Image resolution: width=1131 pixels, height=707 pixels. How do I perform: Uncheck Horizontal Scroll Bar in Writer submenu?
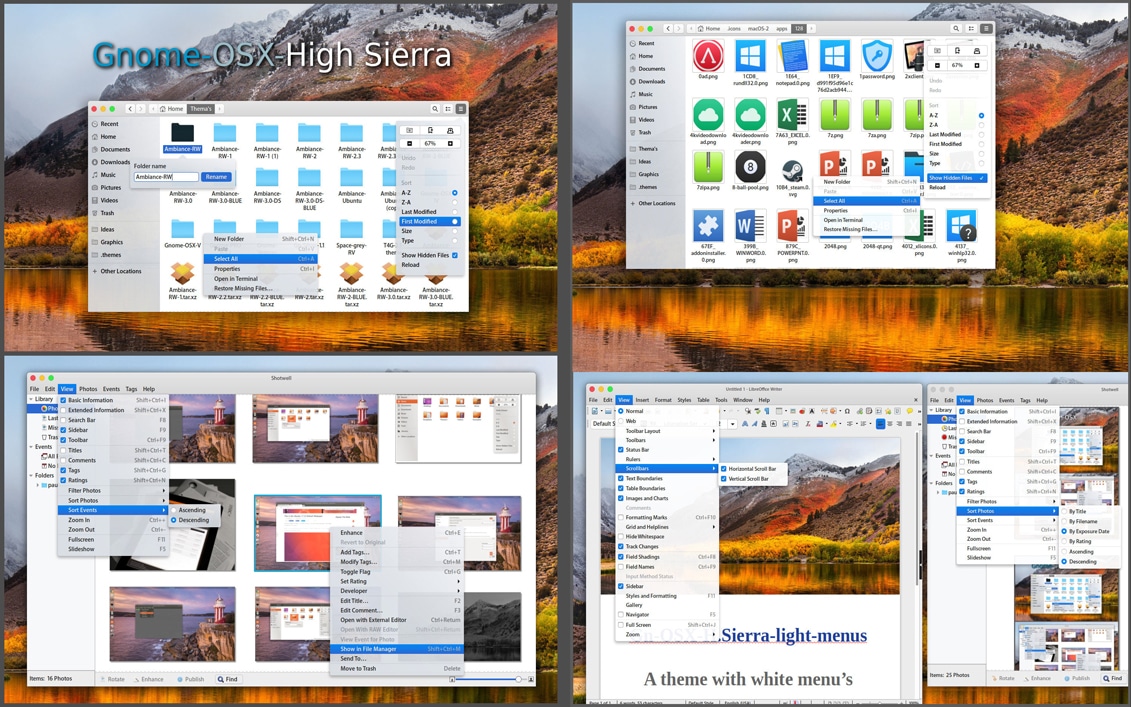[723, 469]
